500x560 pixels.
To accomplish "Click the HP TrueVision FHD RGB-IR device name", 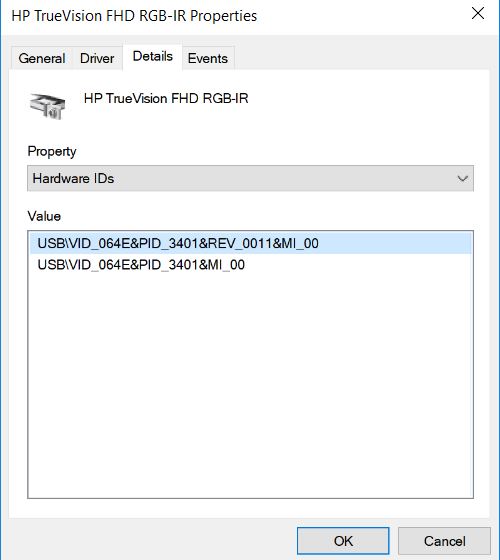I will [166, 98].
